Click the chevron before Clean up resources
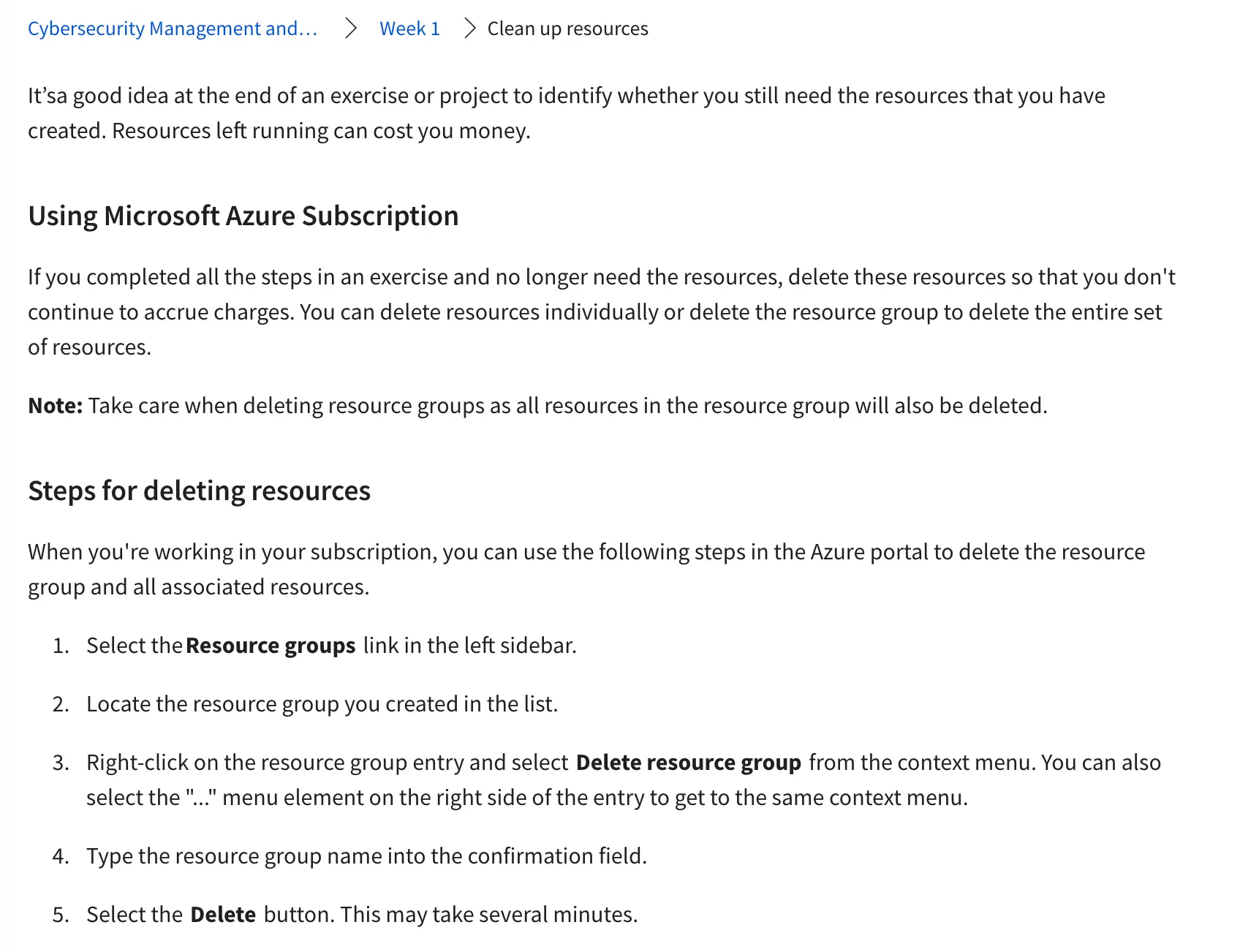Viewport: 1259px width, 952px height. [470, 29]
